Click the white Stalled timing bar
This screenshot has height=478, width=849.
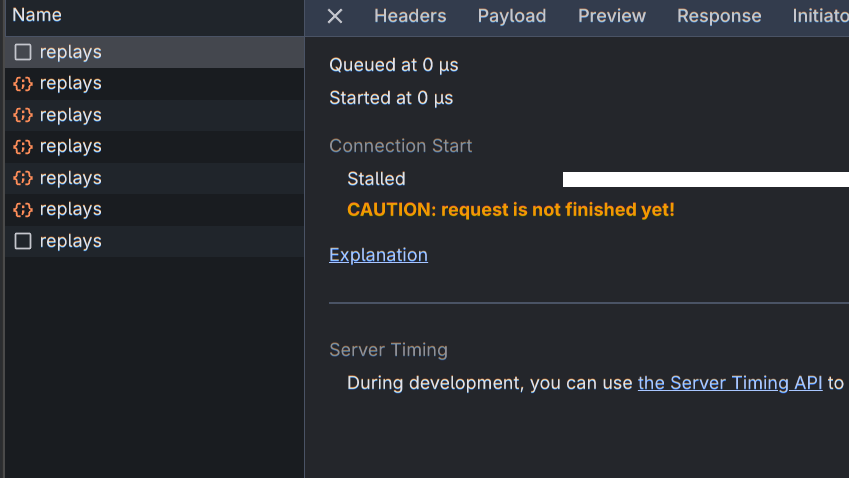pyautogui.click(x=705, y=180)
